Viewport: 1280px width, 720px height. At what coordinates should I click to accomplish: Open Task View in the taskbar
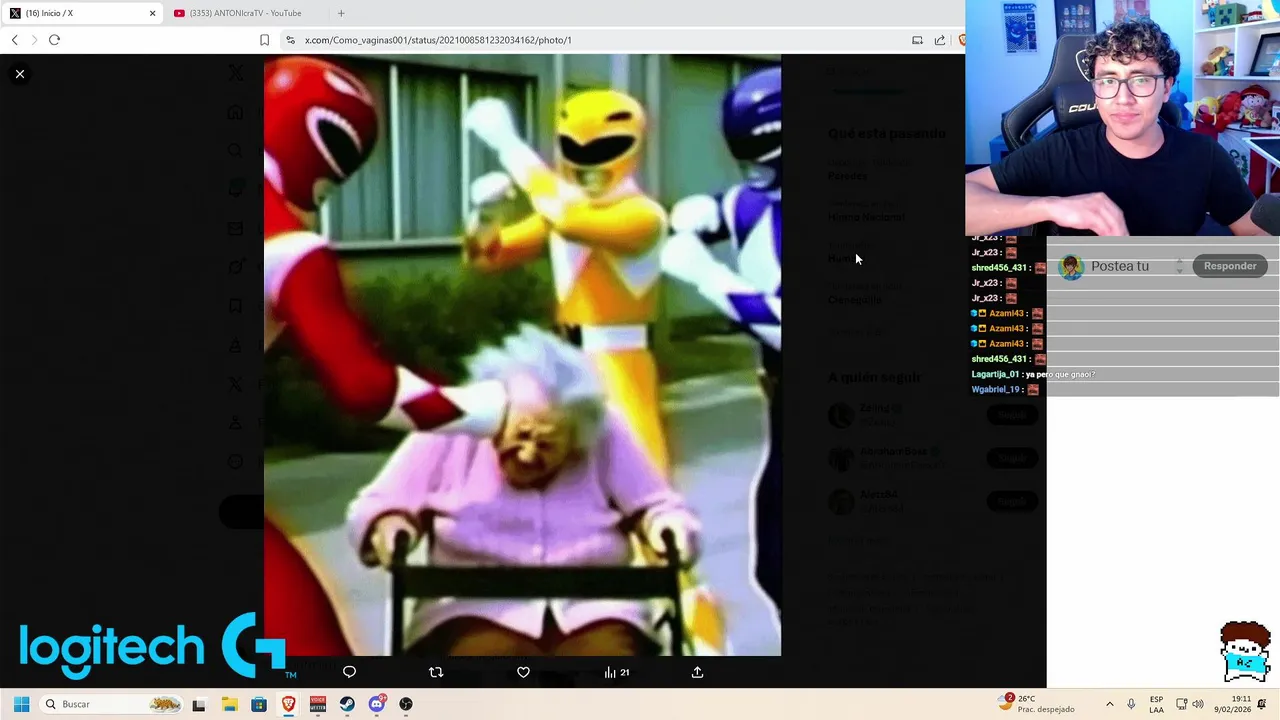[198, 704]
